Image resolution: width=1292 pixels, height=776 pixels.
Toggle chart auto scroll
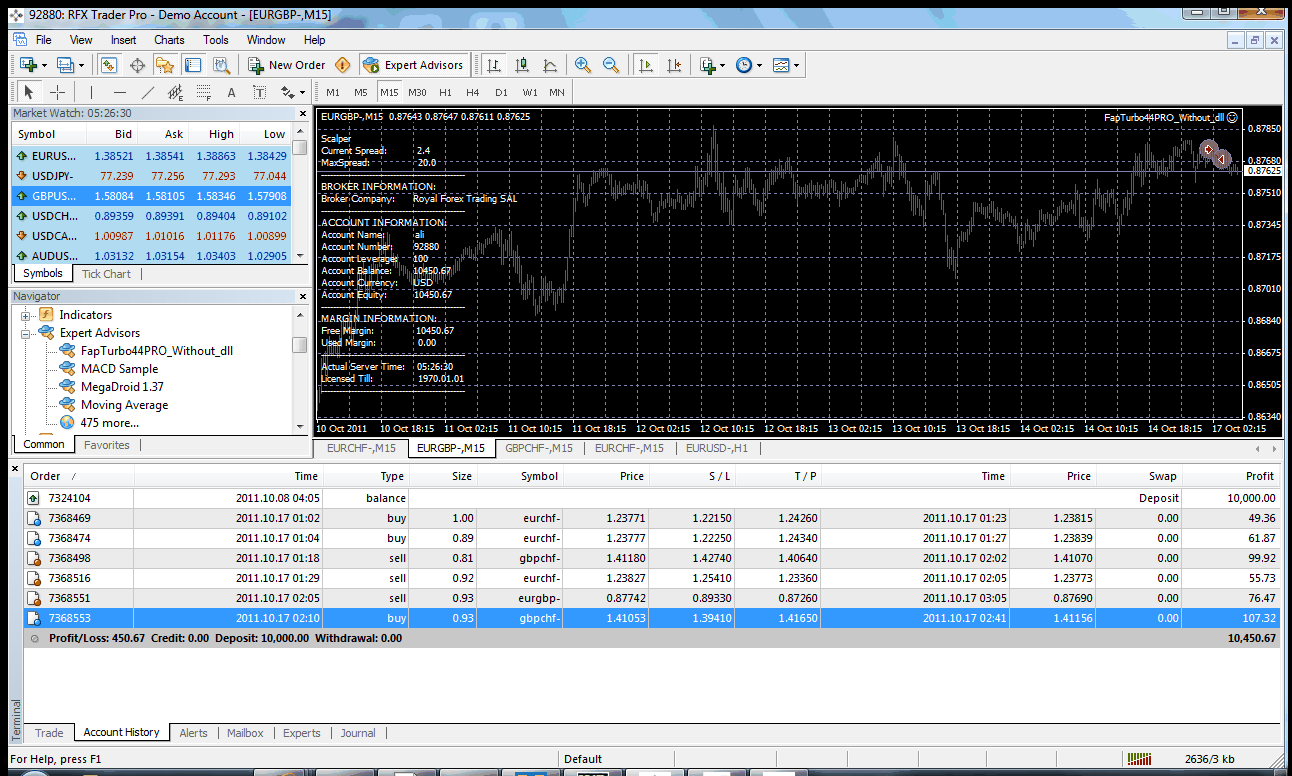(x=646, y=65)
